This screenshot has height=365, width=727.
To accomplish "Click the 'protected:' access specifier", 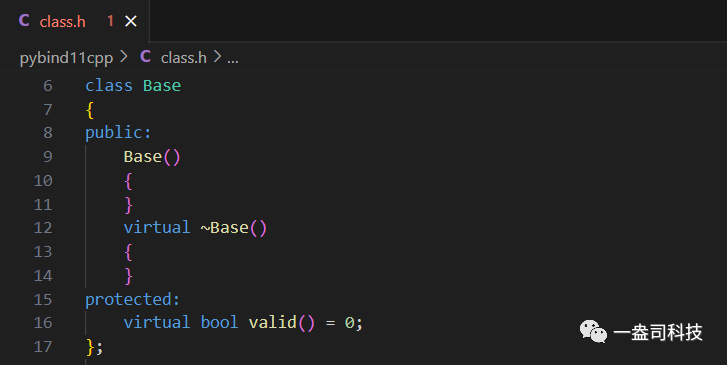I will click(133, 299).
